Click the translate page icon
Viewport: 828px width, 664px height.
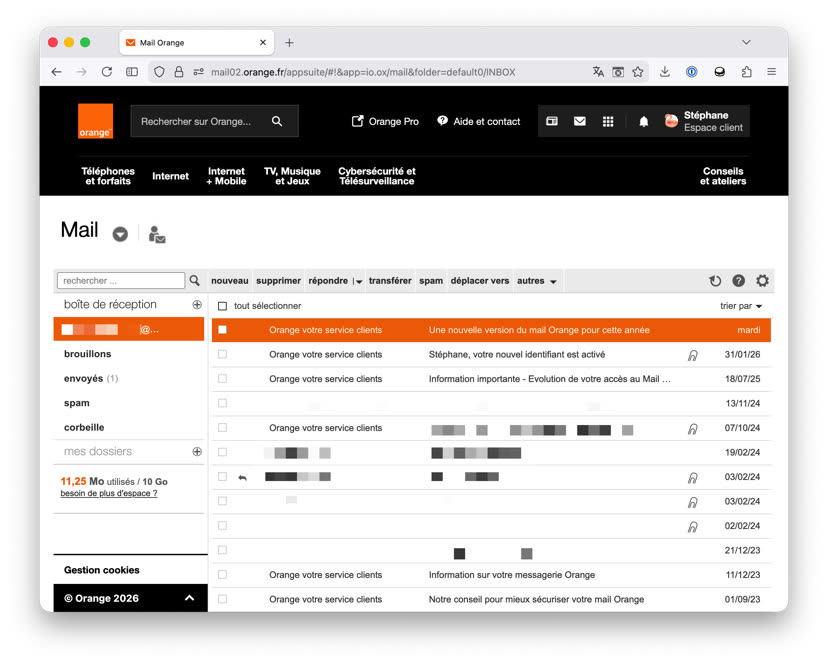pyautogui.click(x=598, y=72)
